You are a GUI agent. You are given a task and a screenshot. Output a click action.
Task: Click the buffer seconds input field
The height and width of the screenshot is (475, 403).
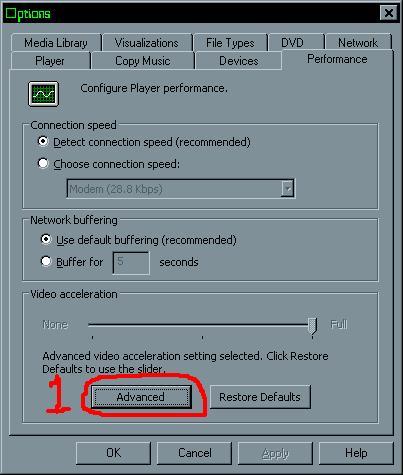131,263
